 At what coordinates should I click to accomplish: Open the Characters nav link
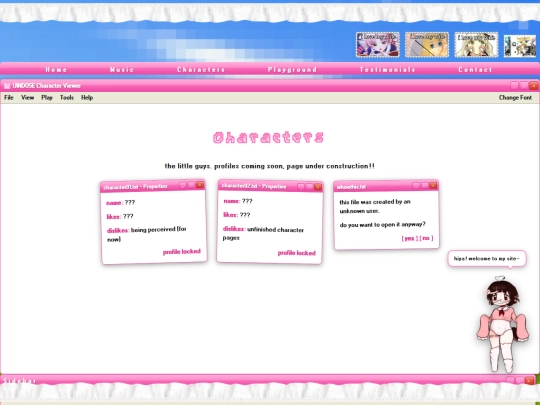tap(201, 70)
